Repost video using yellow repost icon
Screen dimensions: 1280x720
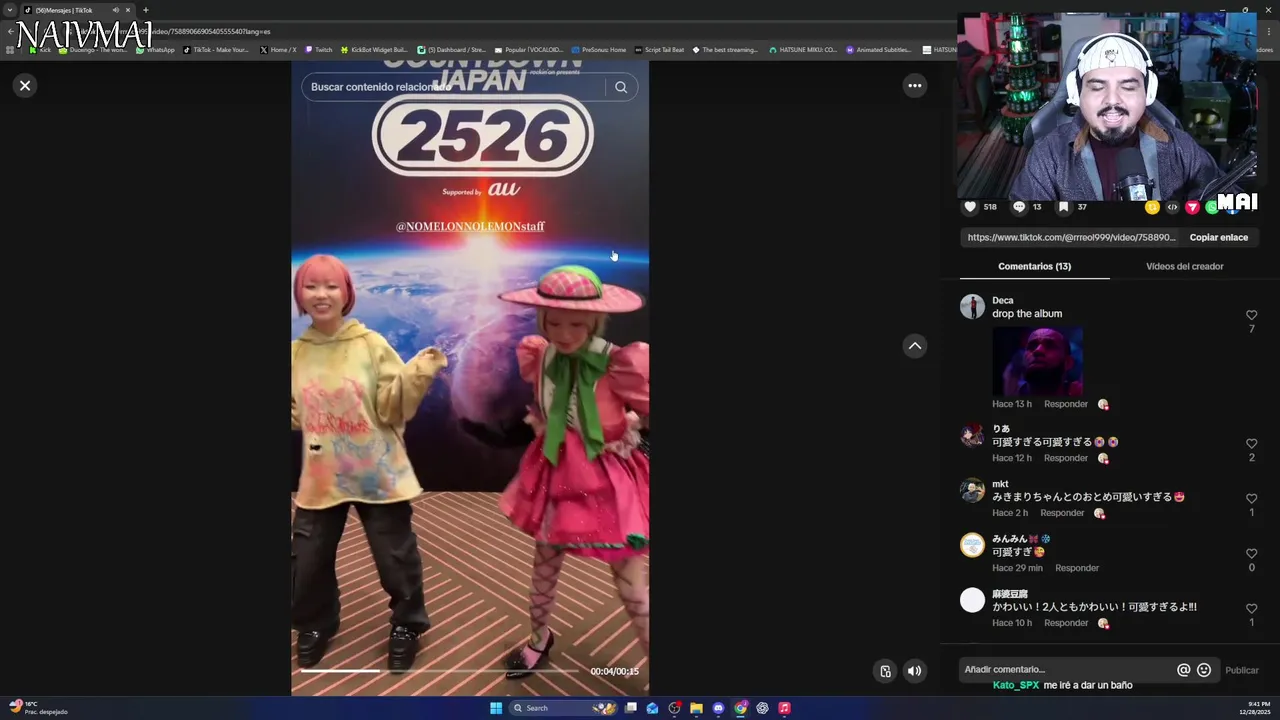click(x=1152, y=207)
